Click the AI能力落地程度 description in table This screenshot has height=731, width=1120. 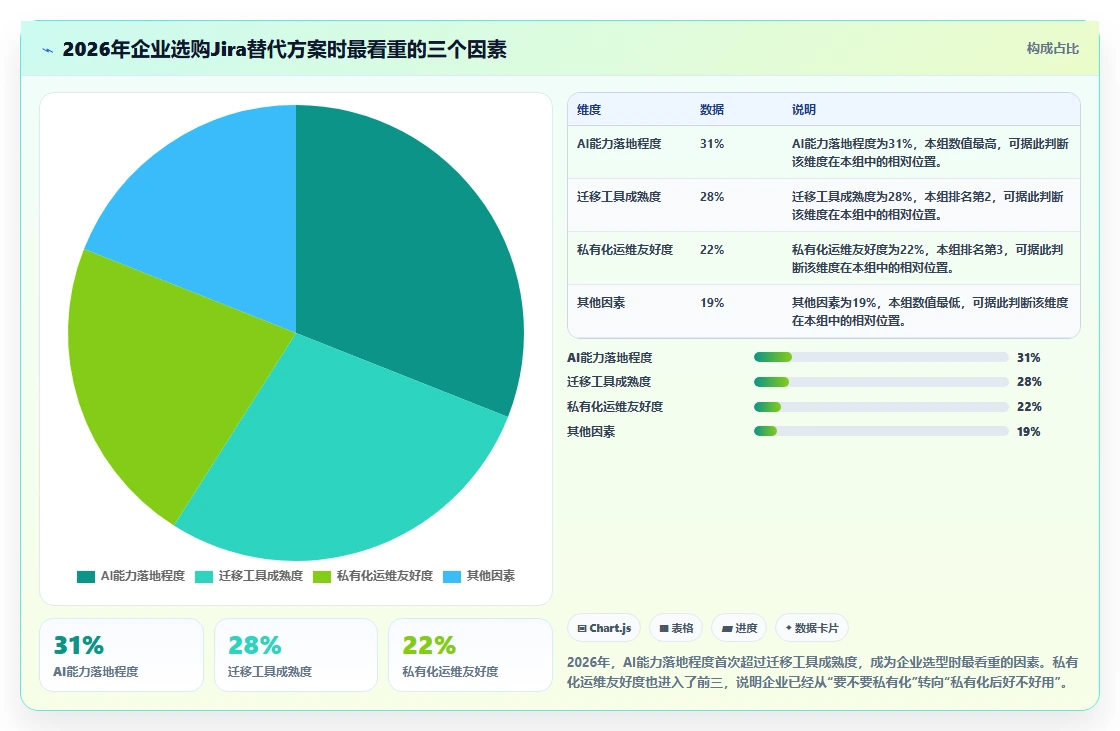pos(929,152)
